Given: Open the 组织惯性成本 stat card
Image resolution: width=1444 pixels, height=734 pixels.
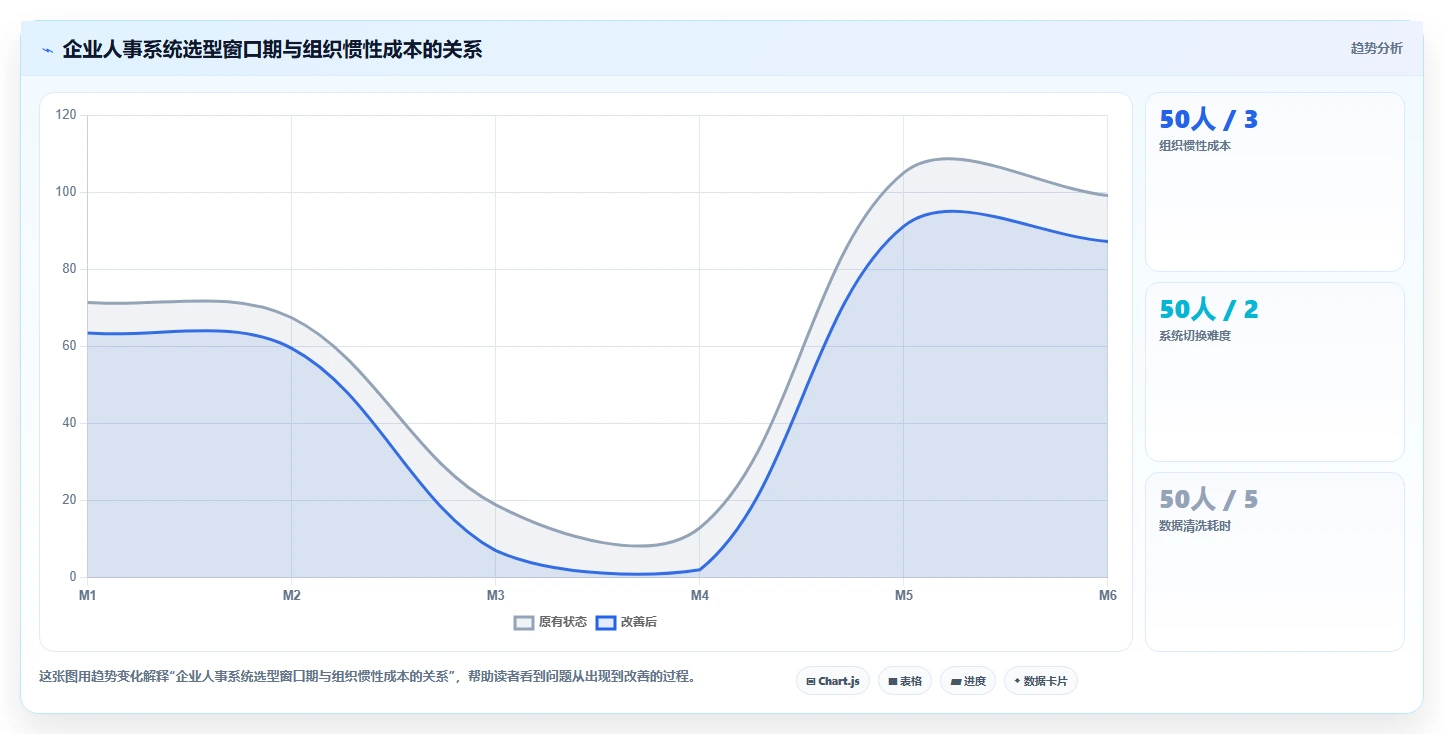Looking at the screenshot, I should (1275, 182).
